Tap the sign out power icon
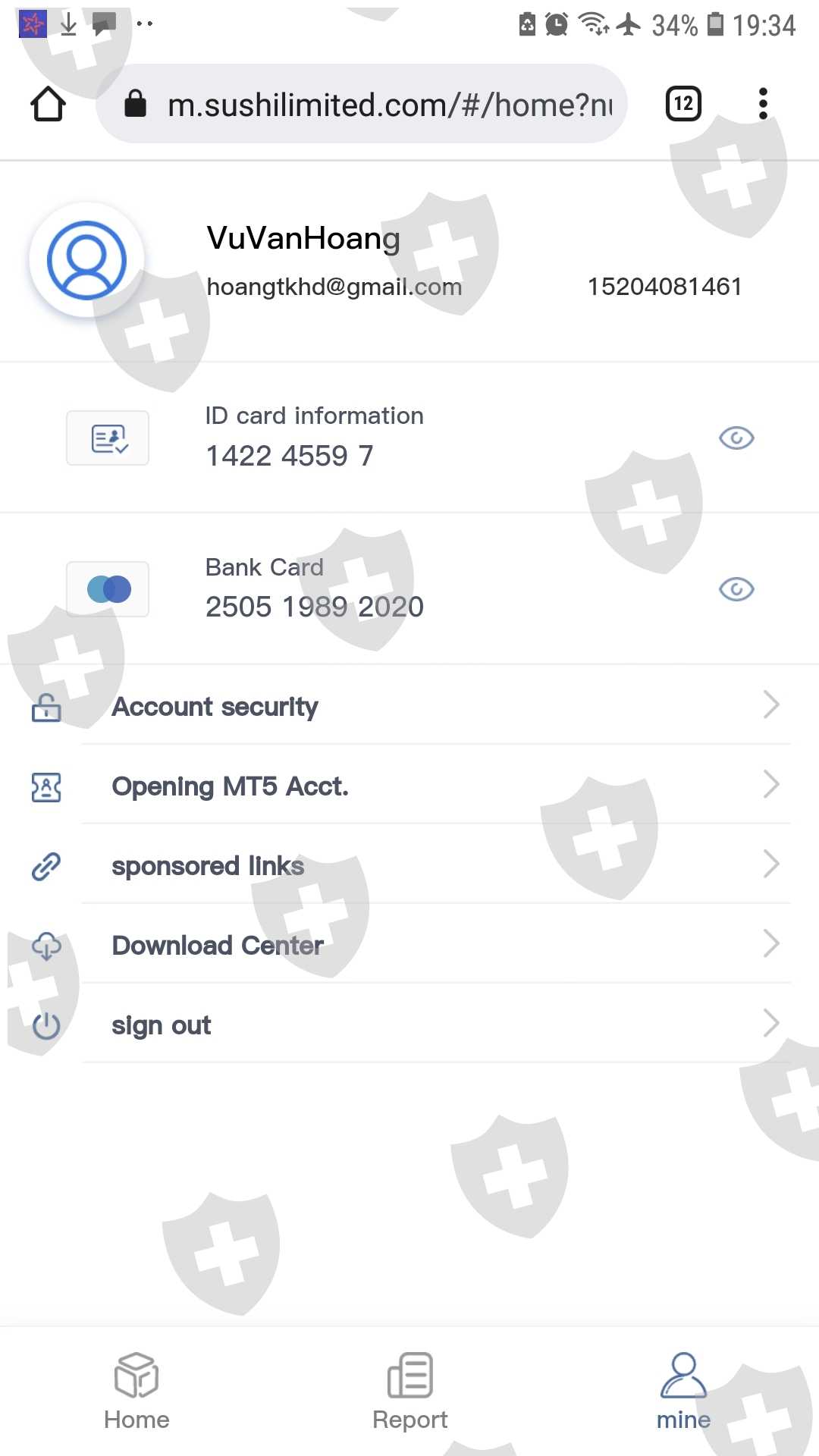The width and height of the screenshot is (819, 1456). [46, 1025]
